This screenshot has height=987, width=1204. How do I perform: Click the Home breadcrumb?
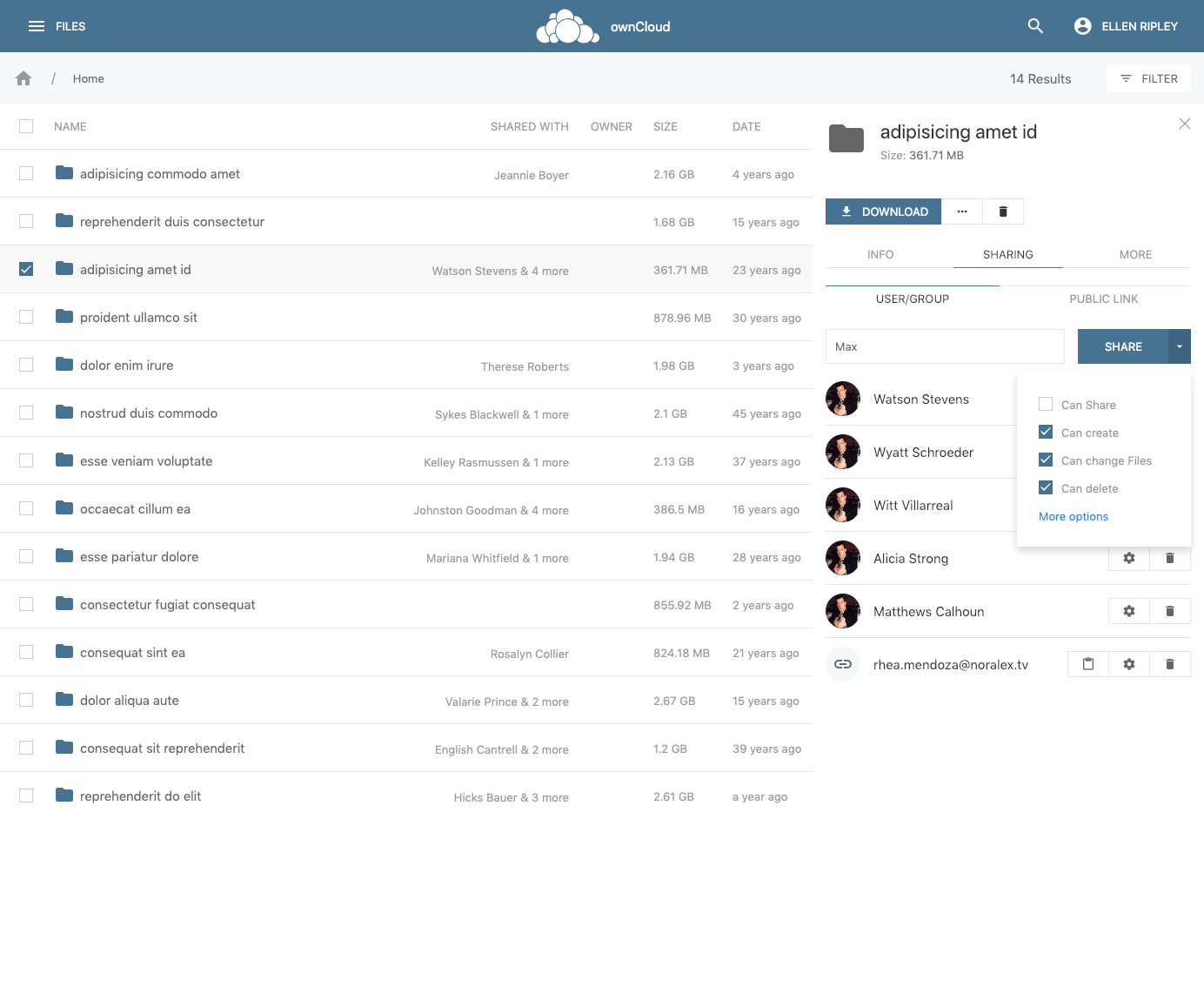tap(89, 78)
